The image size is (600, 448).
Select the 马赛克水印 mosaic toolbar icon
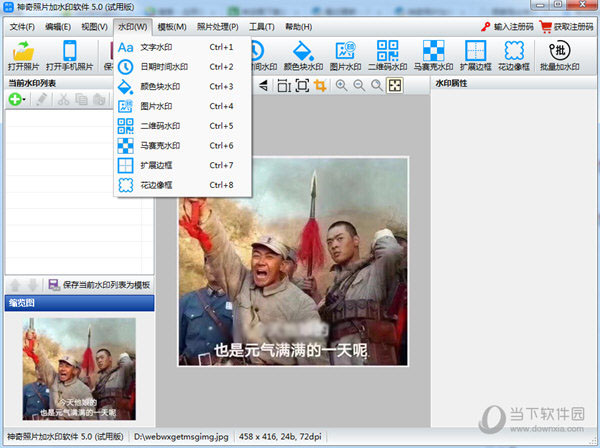click(433, 55)
